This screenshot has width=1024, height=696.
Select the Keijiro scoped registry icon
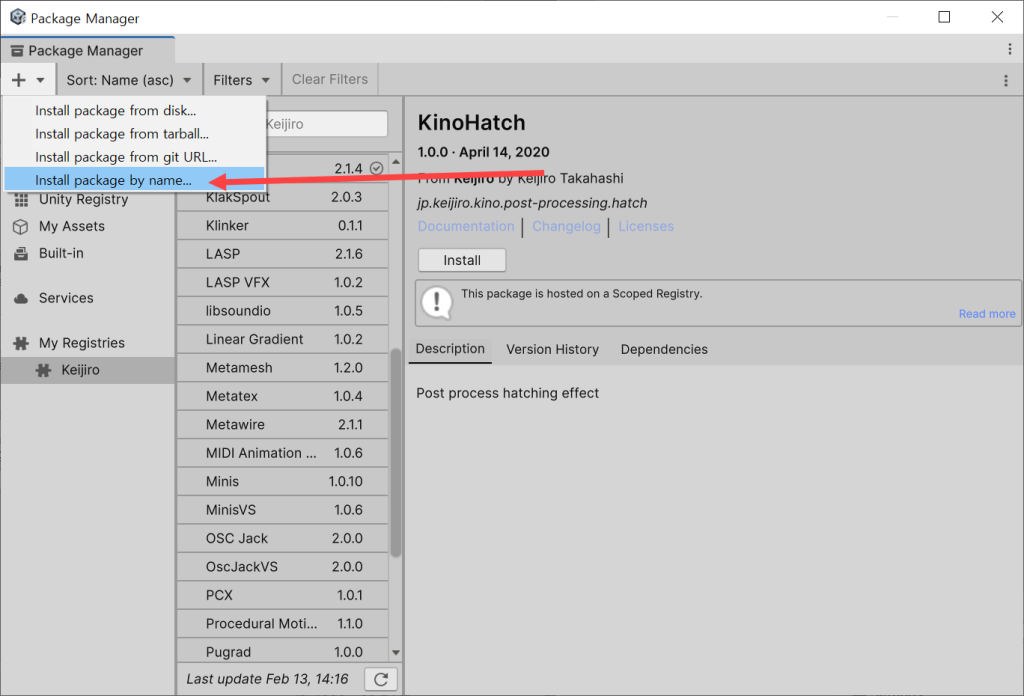pos(42,370)
